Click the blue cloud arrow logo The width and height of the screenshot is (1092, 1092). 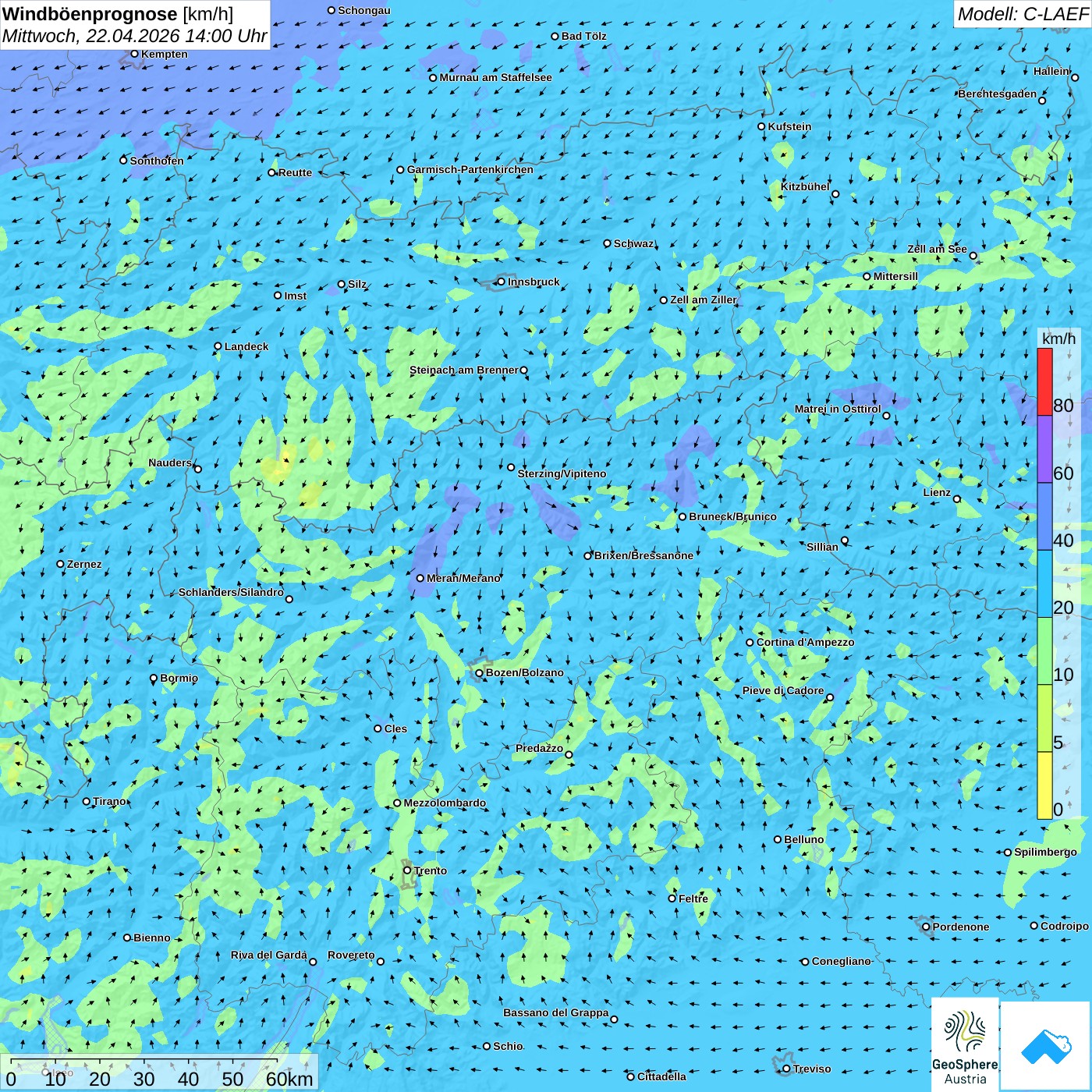pyautogui.click(x=1046, y=1046)
